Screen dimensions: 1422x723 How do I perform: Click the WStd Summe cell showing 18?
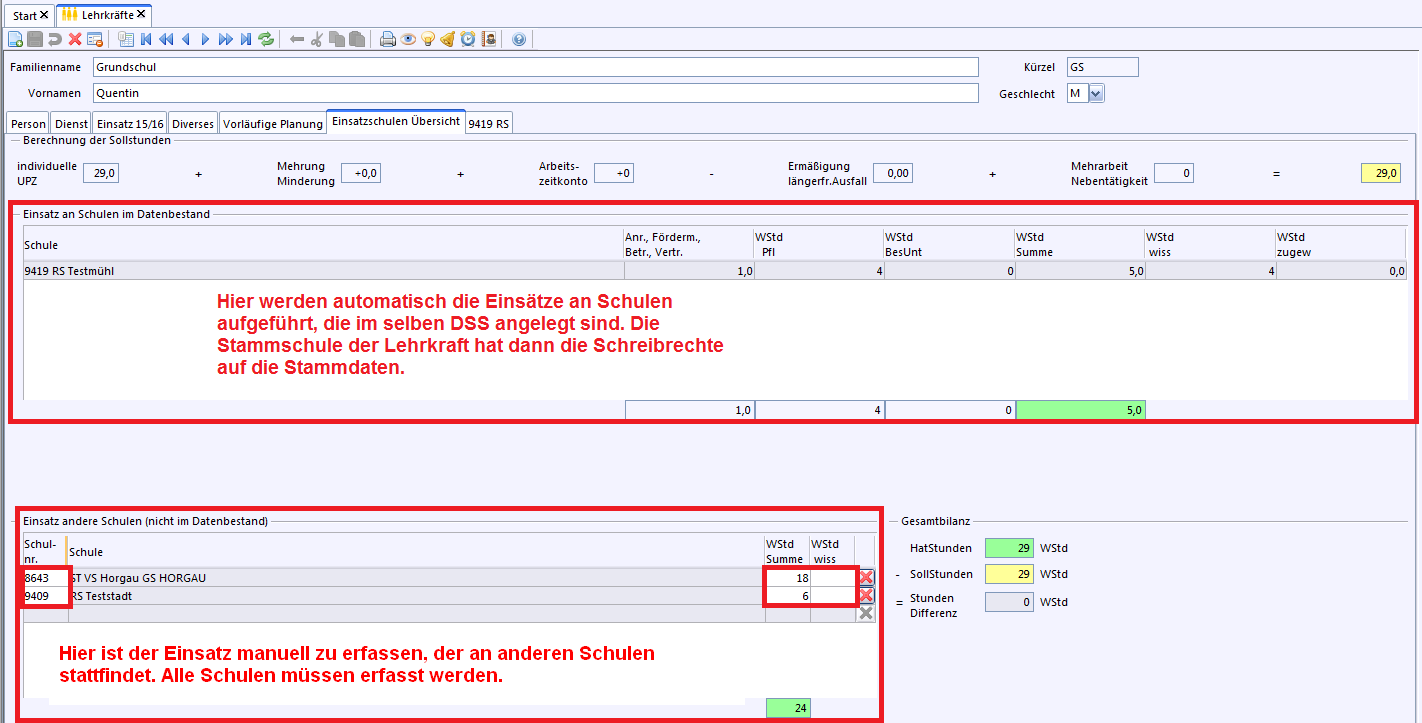coord(787,578)
